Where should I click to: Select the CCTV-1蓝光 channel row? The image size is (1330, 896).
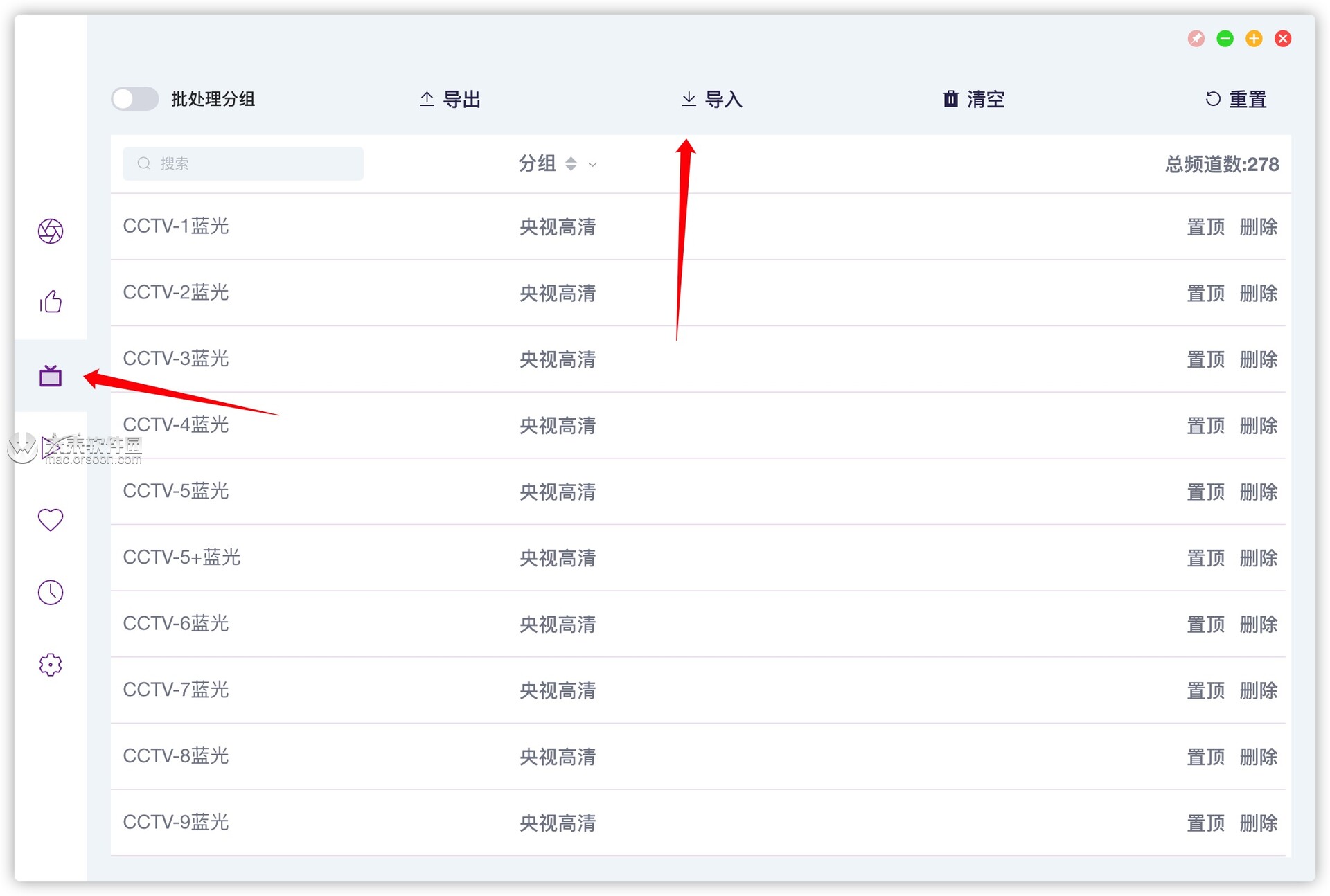coord(176,226)
